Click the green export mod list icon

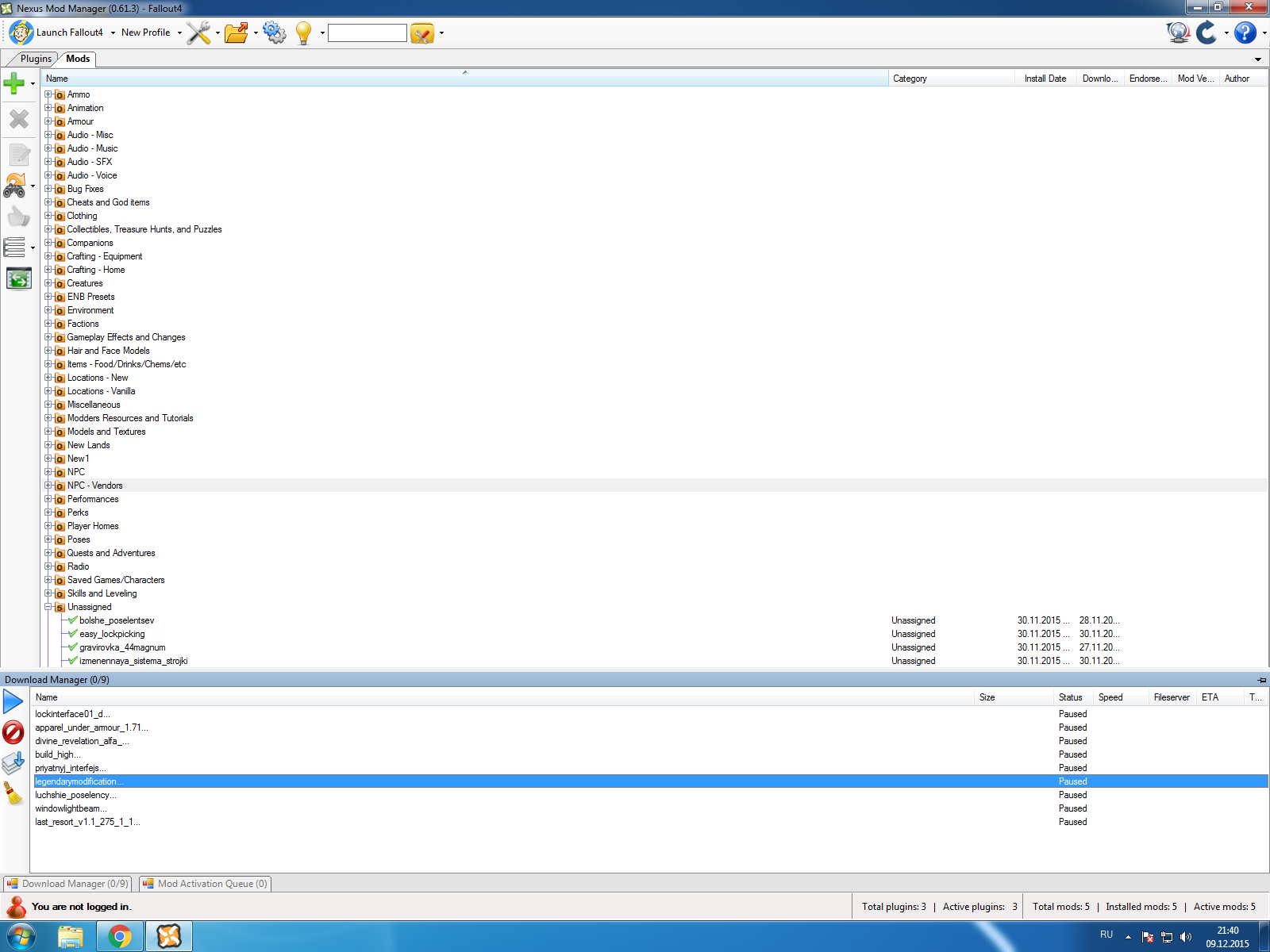click(x=18, y=278)
